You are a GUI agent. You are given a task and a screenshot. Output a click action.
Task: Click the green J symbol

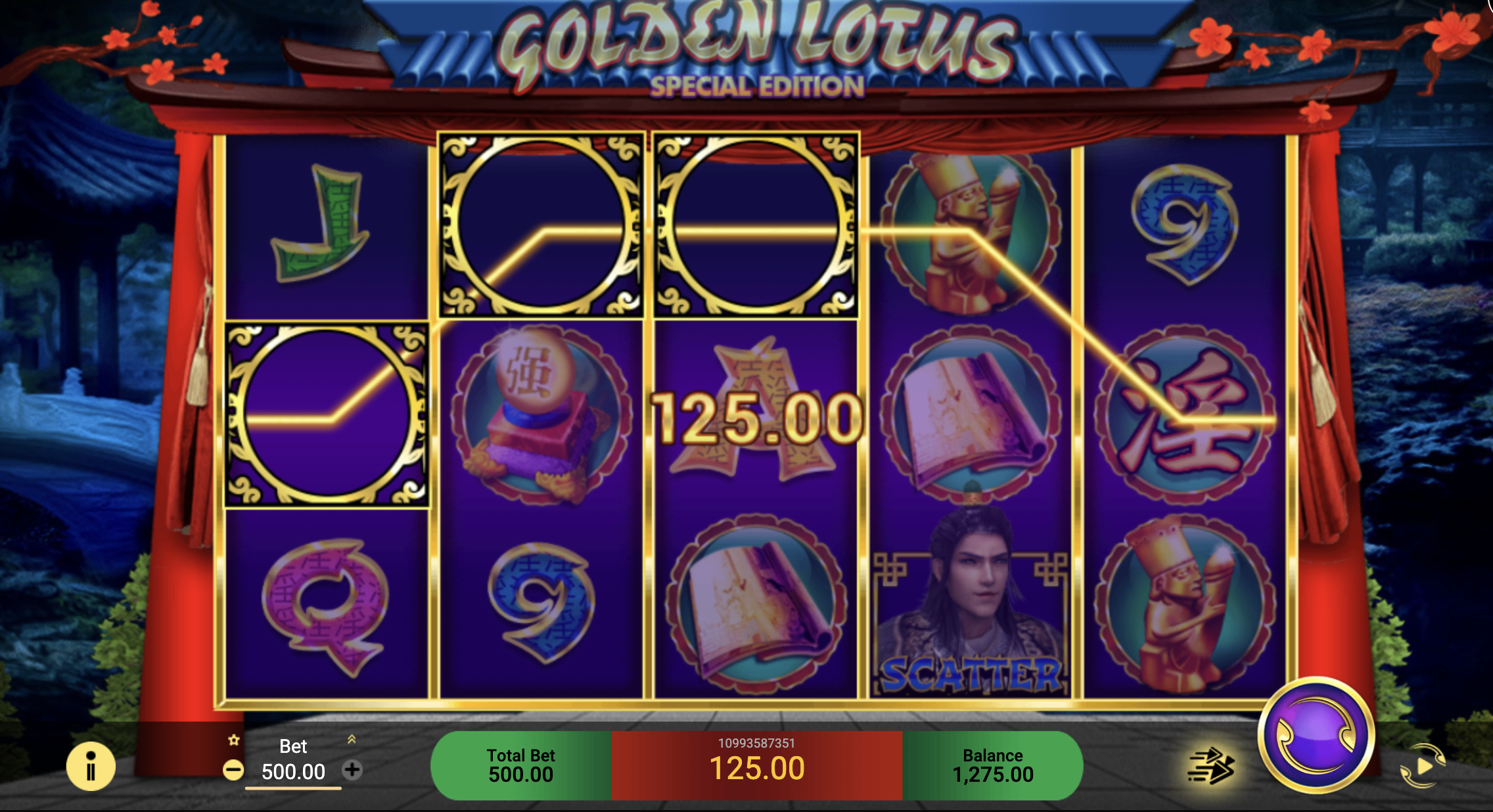[x=320, y=223]
